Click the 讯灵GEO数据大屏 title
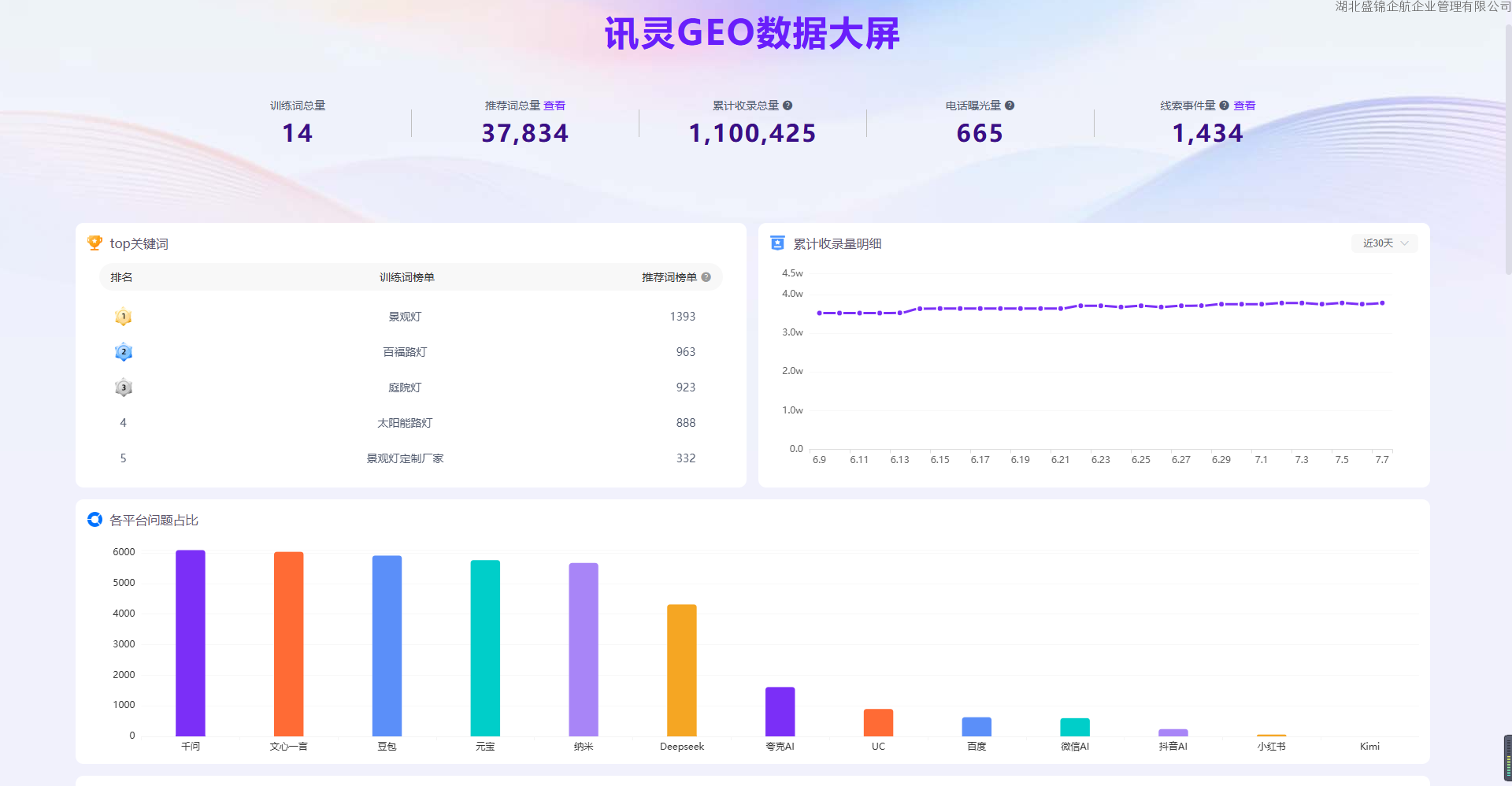1512x786 pixels. coord(752,34)
